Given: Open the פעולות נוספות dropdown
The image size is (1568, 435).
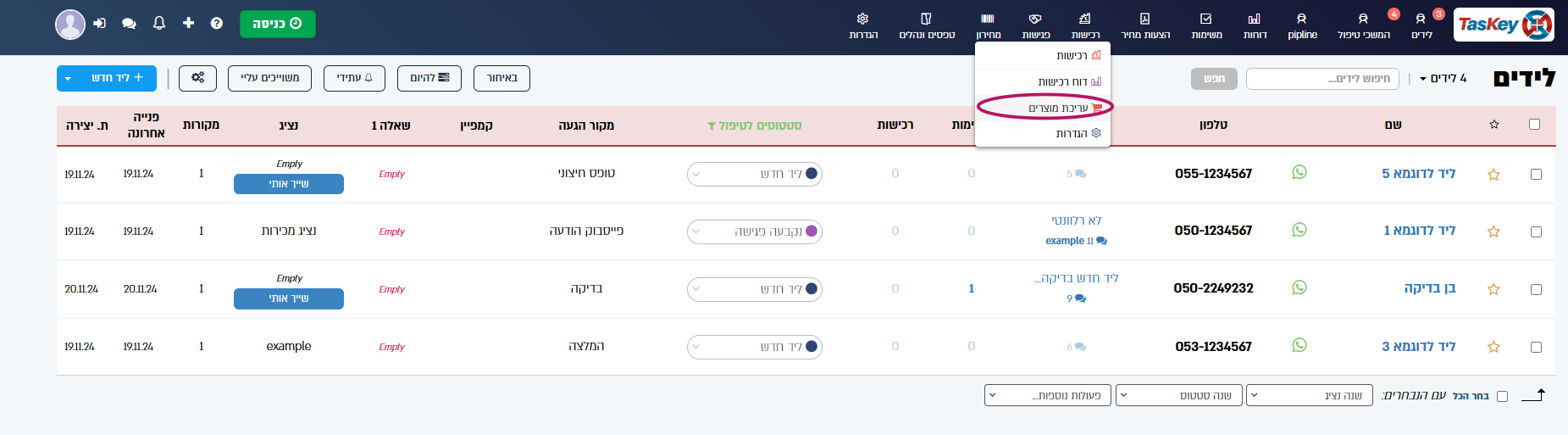Looking at the screenshot, I should pyautogui.click(x=1048, y=395).
